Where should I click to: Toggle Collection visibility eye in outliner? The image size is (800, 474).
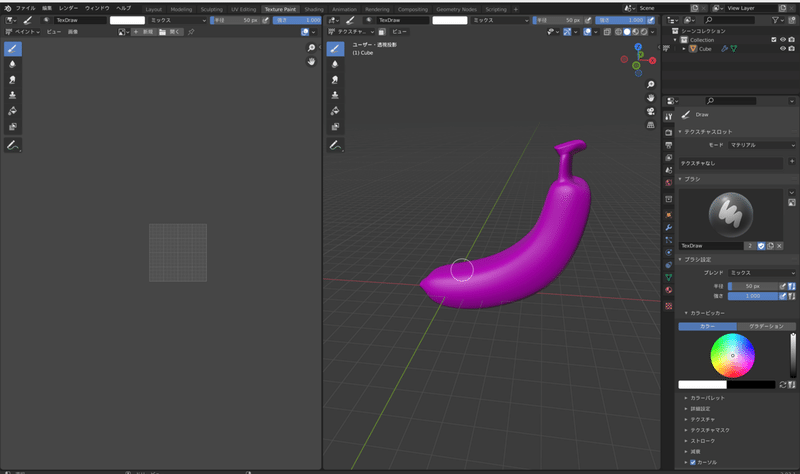click(x=783, y=40)
